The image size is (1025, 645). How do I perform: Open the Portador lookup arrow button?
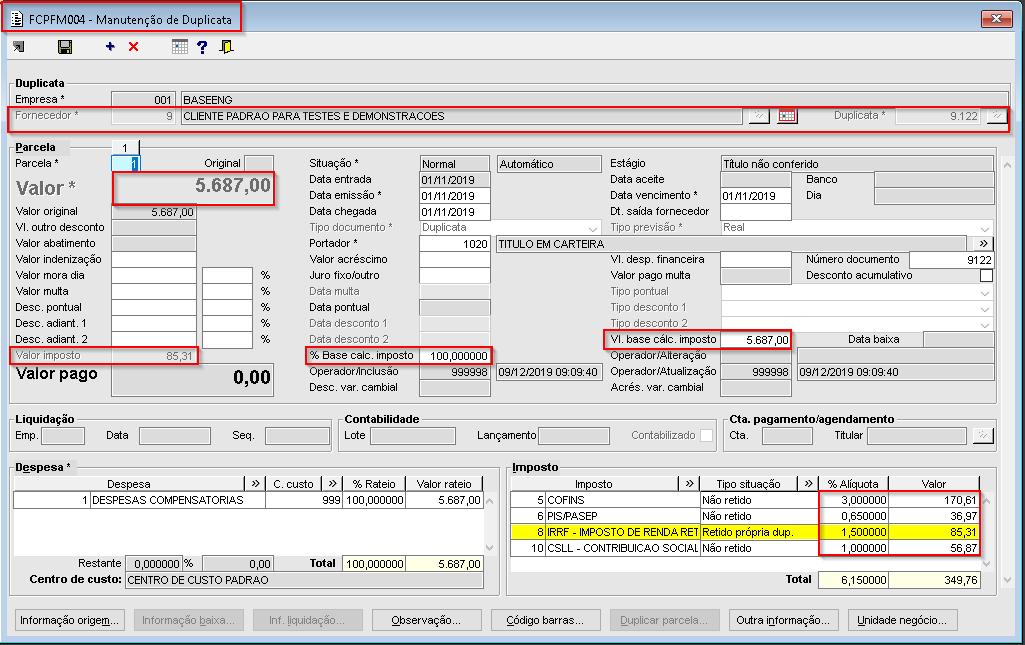(983, 244)
